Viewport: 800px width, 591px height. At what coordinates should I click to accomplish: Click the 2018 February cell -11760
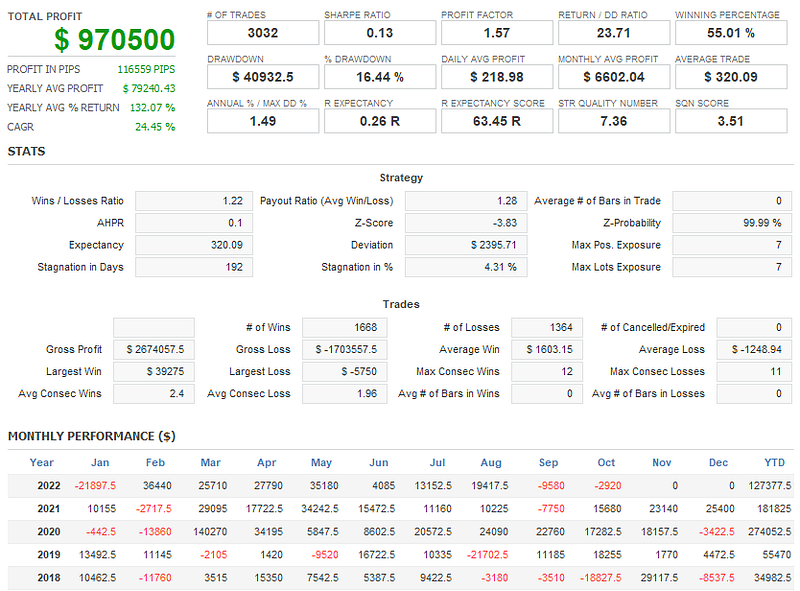pyautogui.click(x=156, y=578)
